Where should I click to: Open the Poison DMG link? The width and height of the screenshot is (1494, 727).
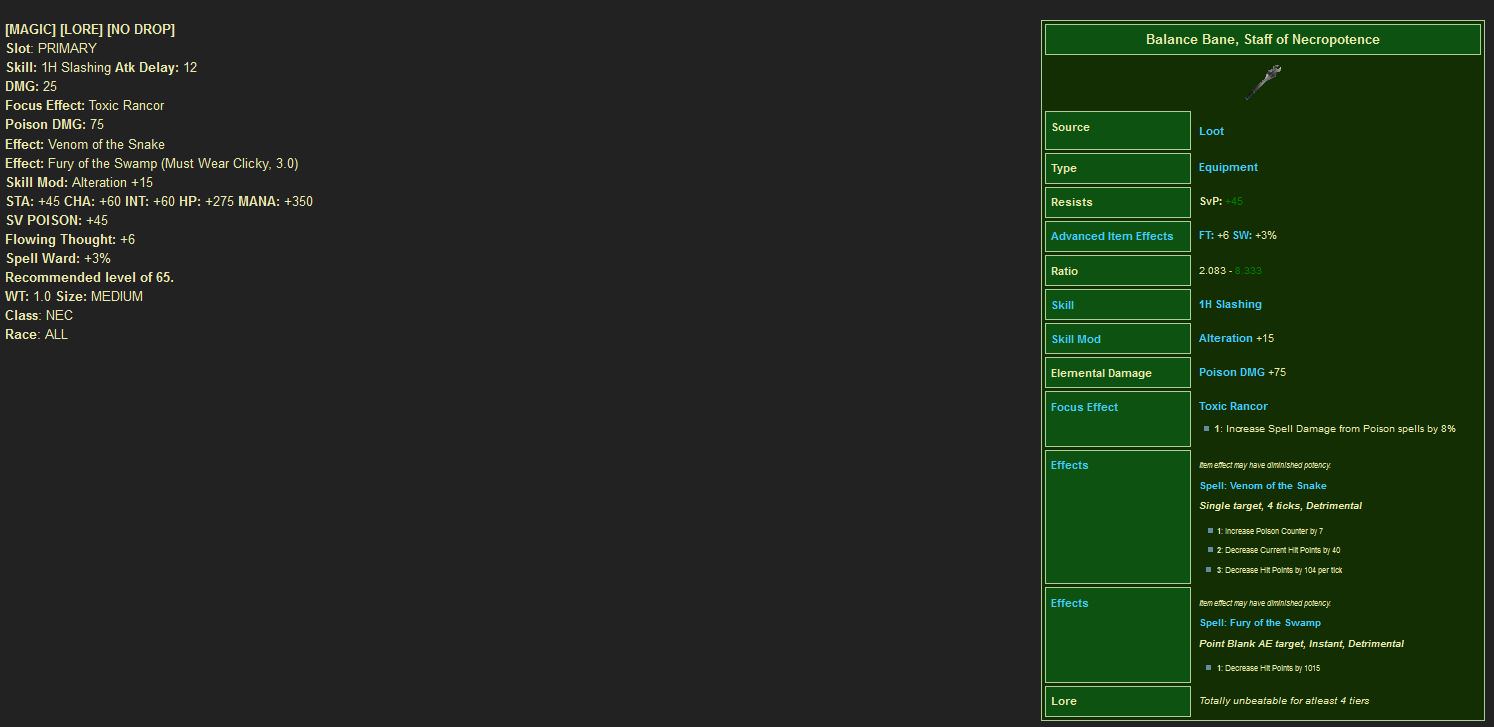coord(1232,372)
